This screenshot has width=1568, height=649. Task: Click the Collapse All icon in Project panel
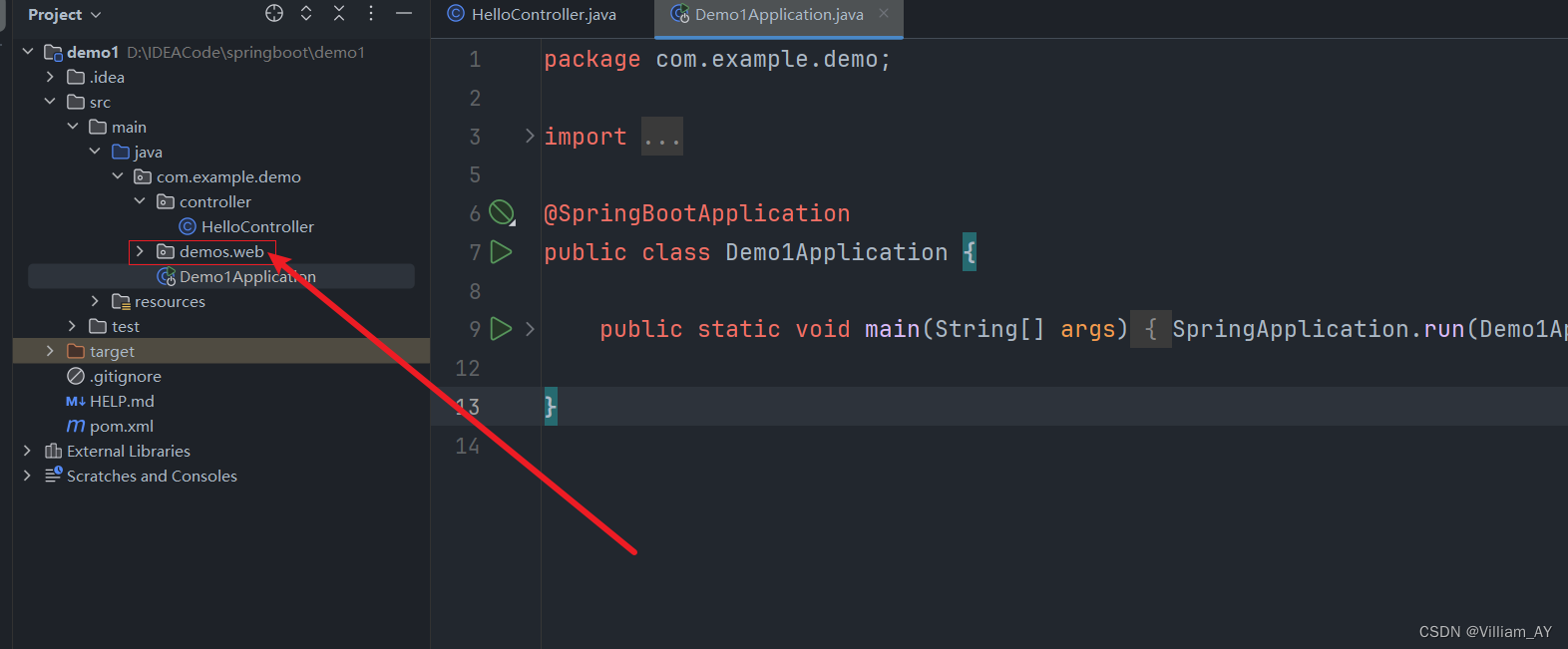[339, 13]
